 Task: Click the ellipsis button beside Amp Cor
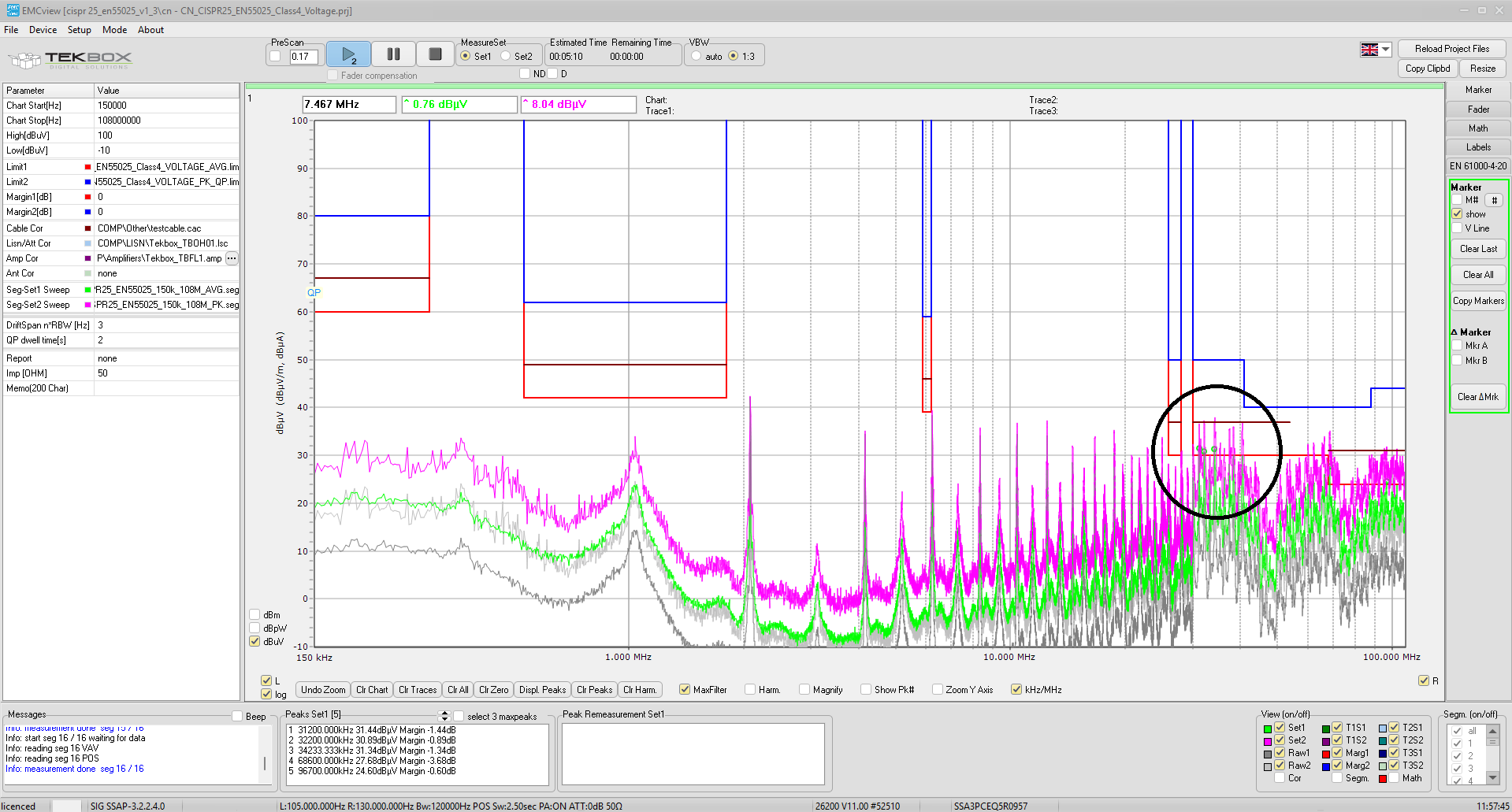click(232, 258)
